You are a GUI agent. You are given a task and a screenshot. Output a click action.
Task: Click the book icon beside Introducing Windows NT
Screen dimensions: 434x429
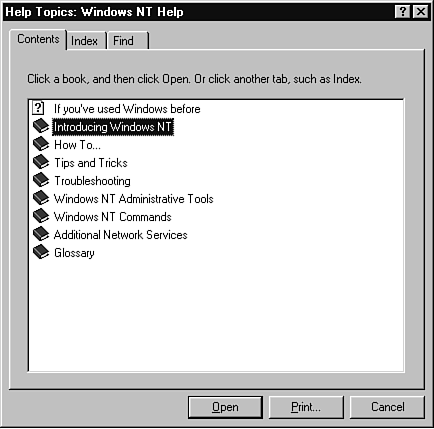pyautogui.click(x=41, y=126)
